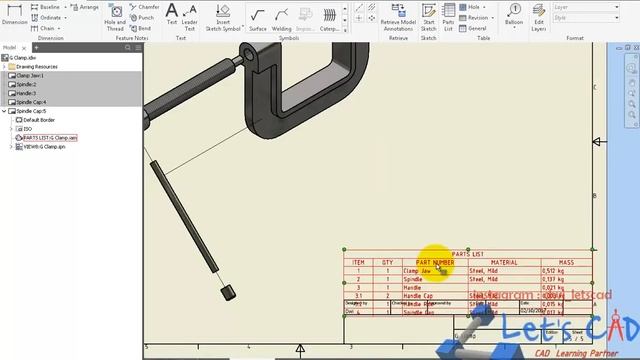Image resolution: width=640 pixels, height=360 pixels.
Task: Expand Drawing Resources folder
Action: point(4,67)
